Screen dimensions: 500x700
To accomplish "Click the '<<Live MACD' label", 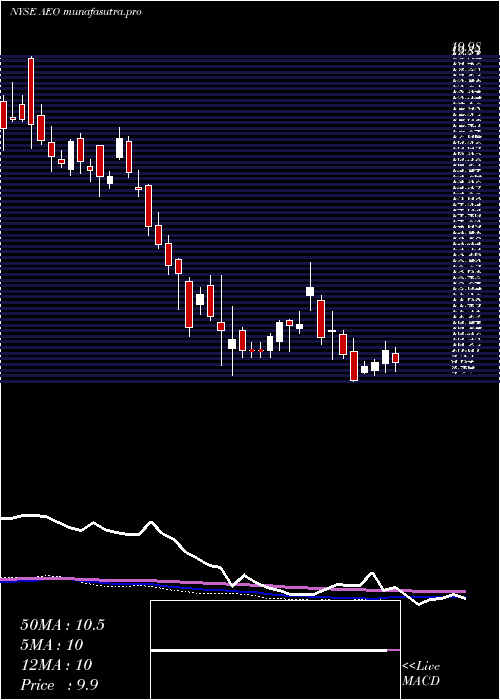I will 421,674.
